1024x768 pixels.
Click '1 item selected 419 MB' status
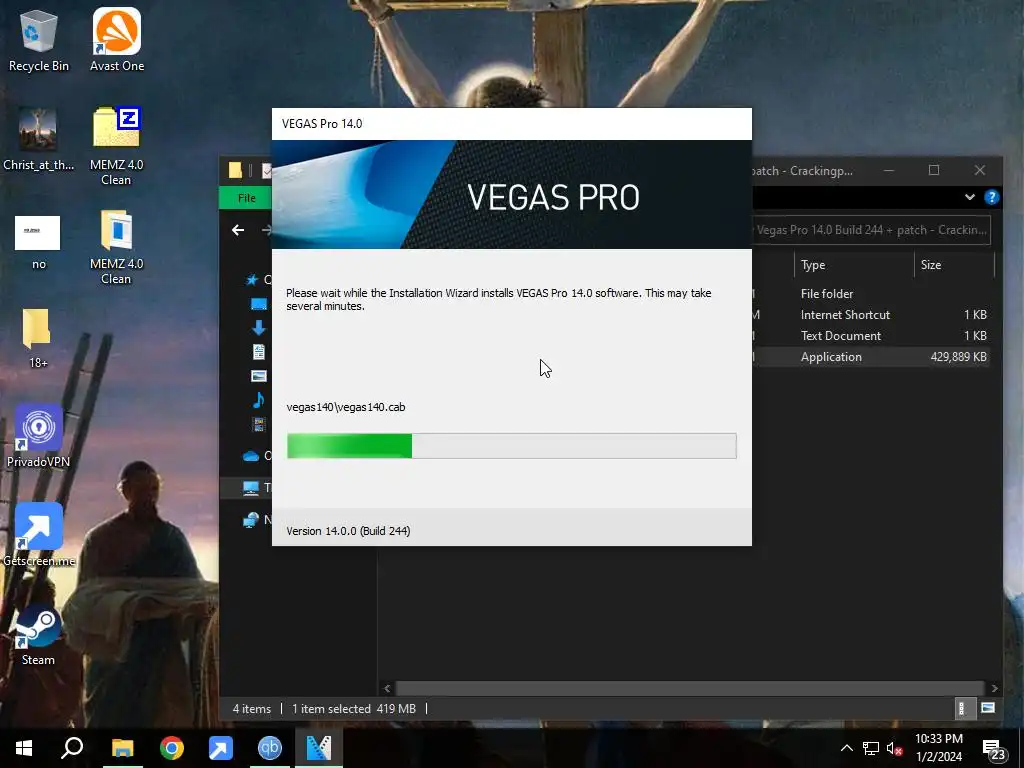point(353,709)
